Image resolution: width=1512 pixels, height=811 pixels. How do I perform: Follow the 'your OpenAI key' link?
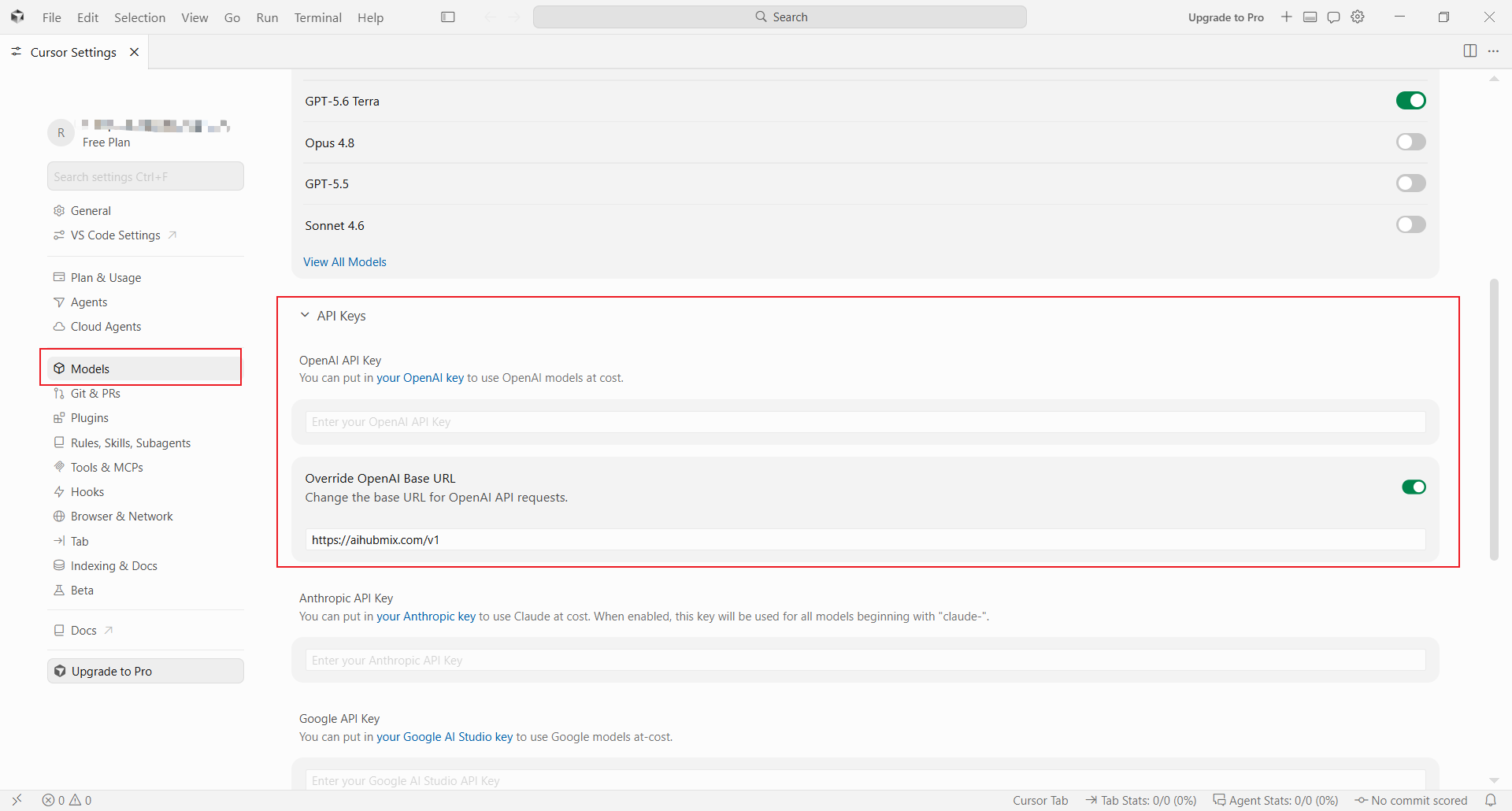tap(420, 378)
